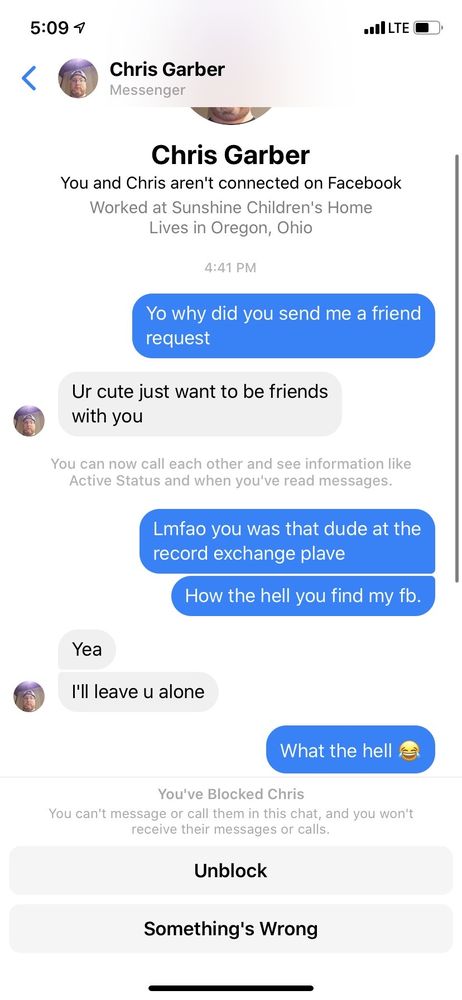The width and height of the screenshot is (462, 1000).
Task: Tap 'How the hell you find my fb.' bubble
Action: click(x=303, y=596)
